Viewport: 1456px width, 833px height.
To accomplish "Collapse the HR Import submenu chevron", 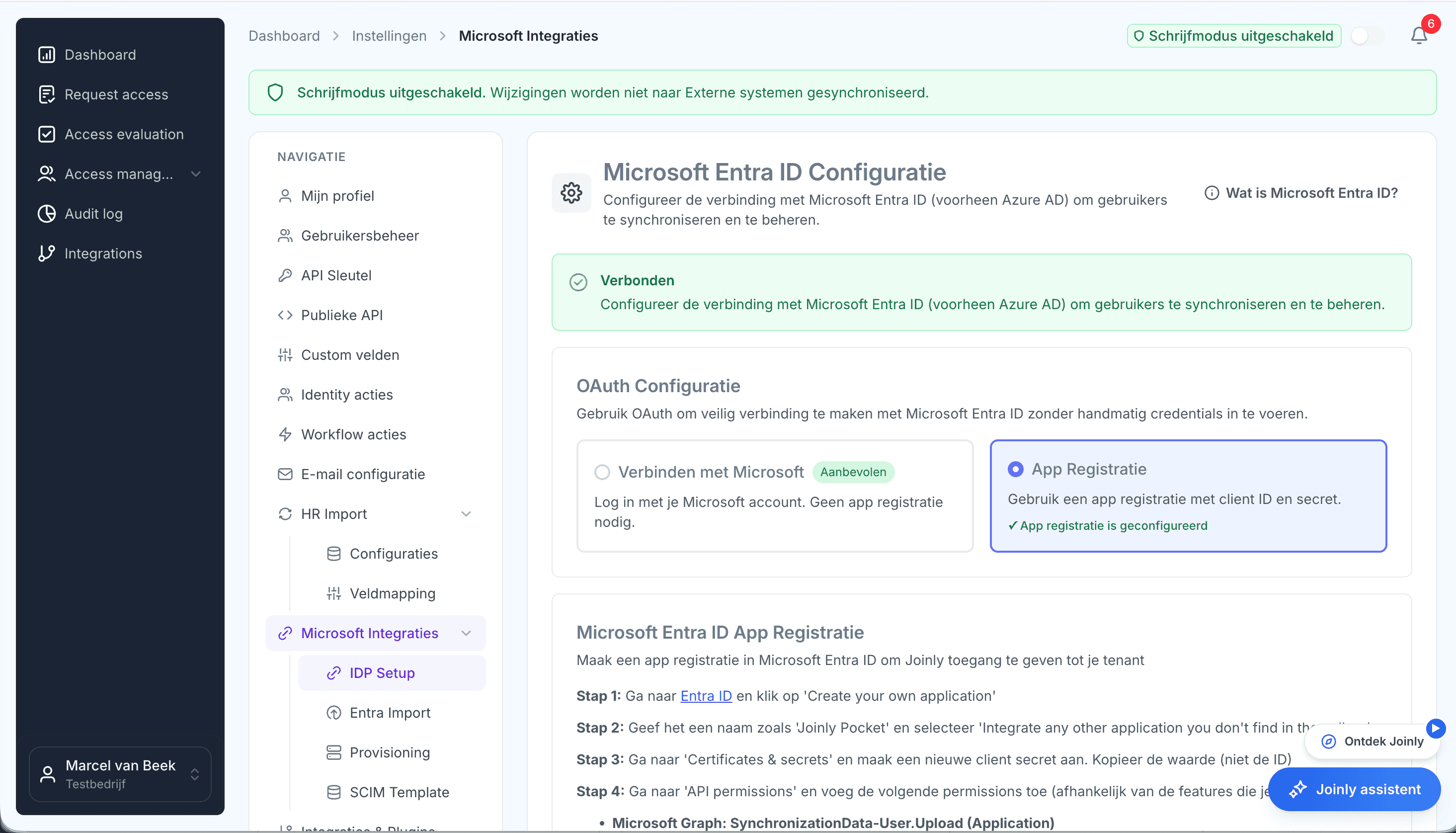I will tap(466, 514).
